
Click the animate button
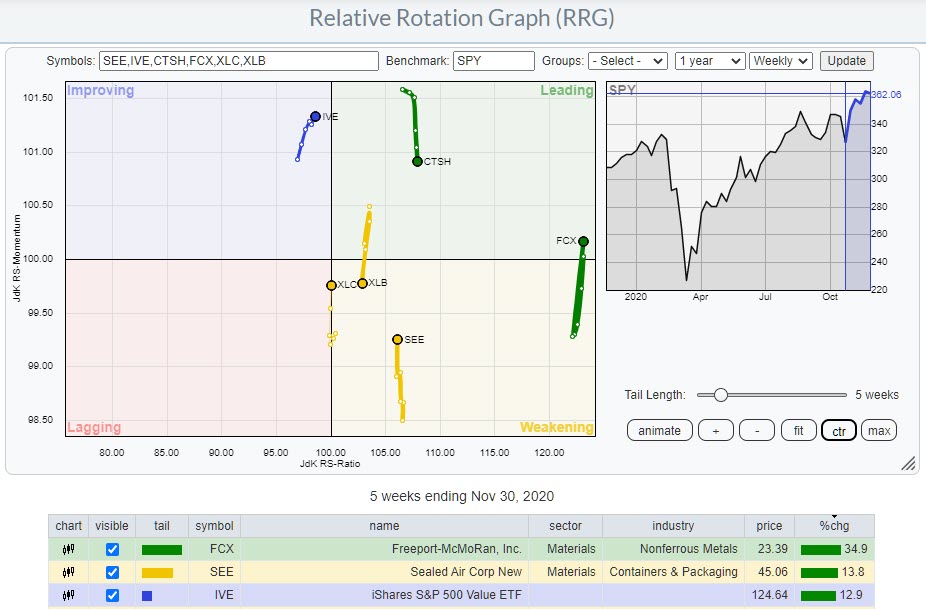coord(659,431)
